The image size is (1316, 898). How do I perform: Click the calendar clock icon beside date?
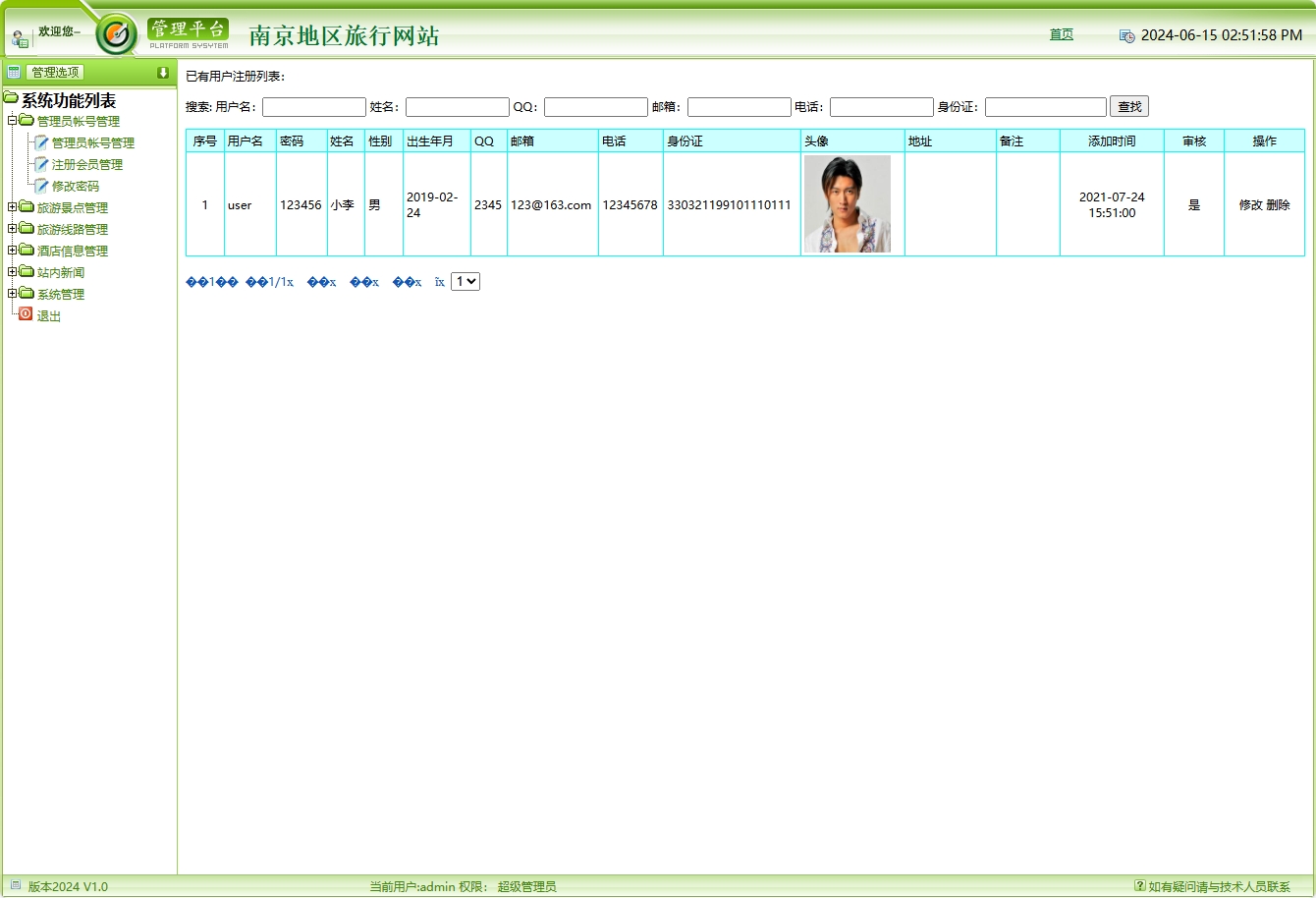[1126, 36]
